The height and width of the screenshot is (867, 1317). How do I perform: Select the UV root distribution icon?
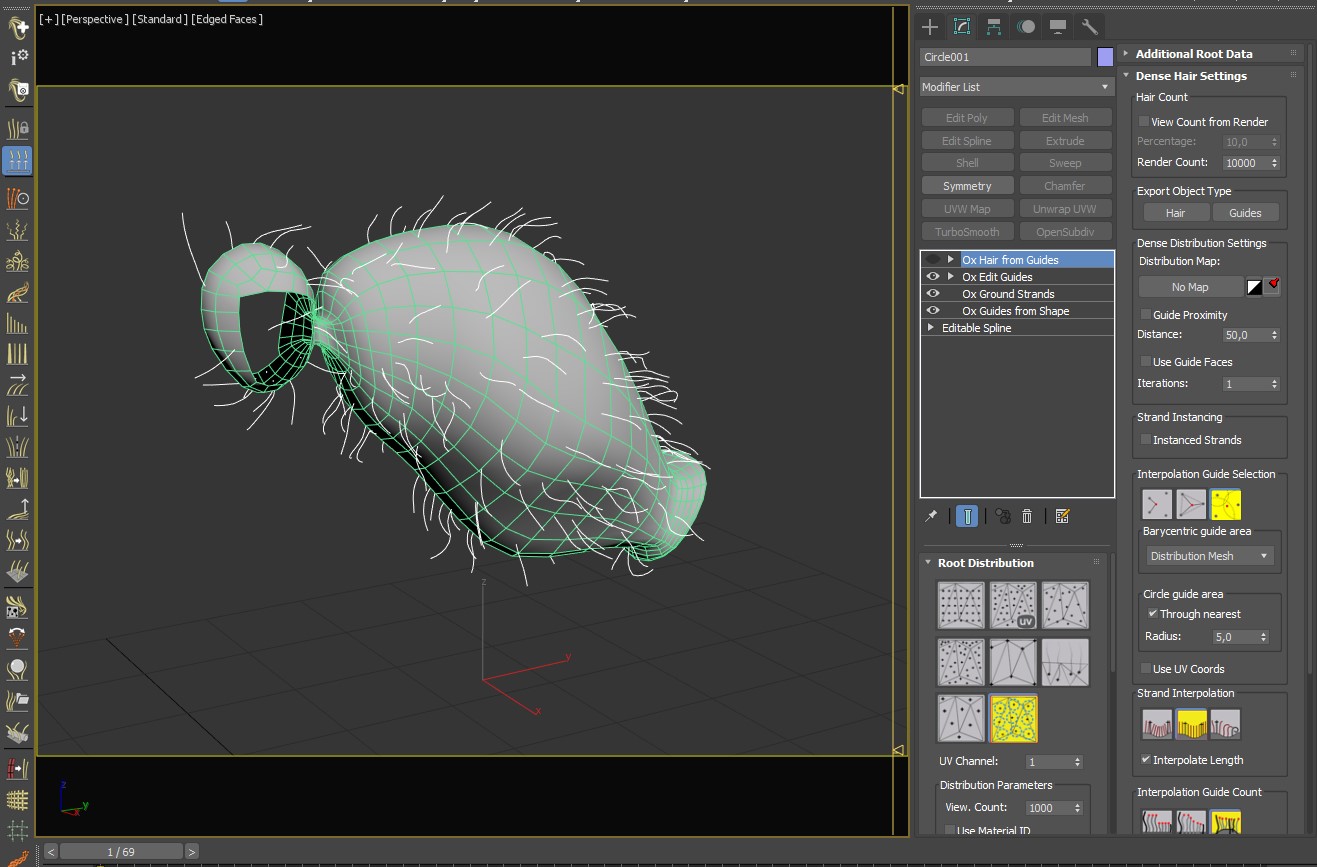tap(1013, 606)
